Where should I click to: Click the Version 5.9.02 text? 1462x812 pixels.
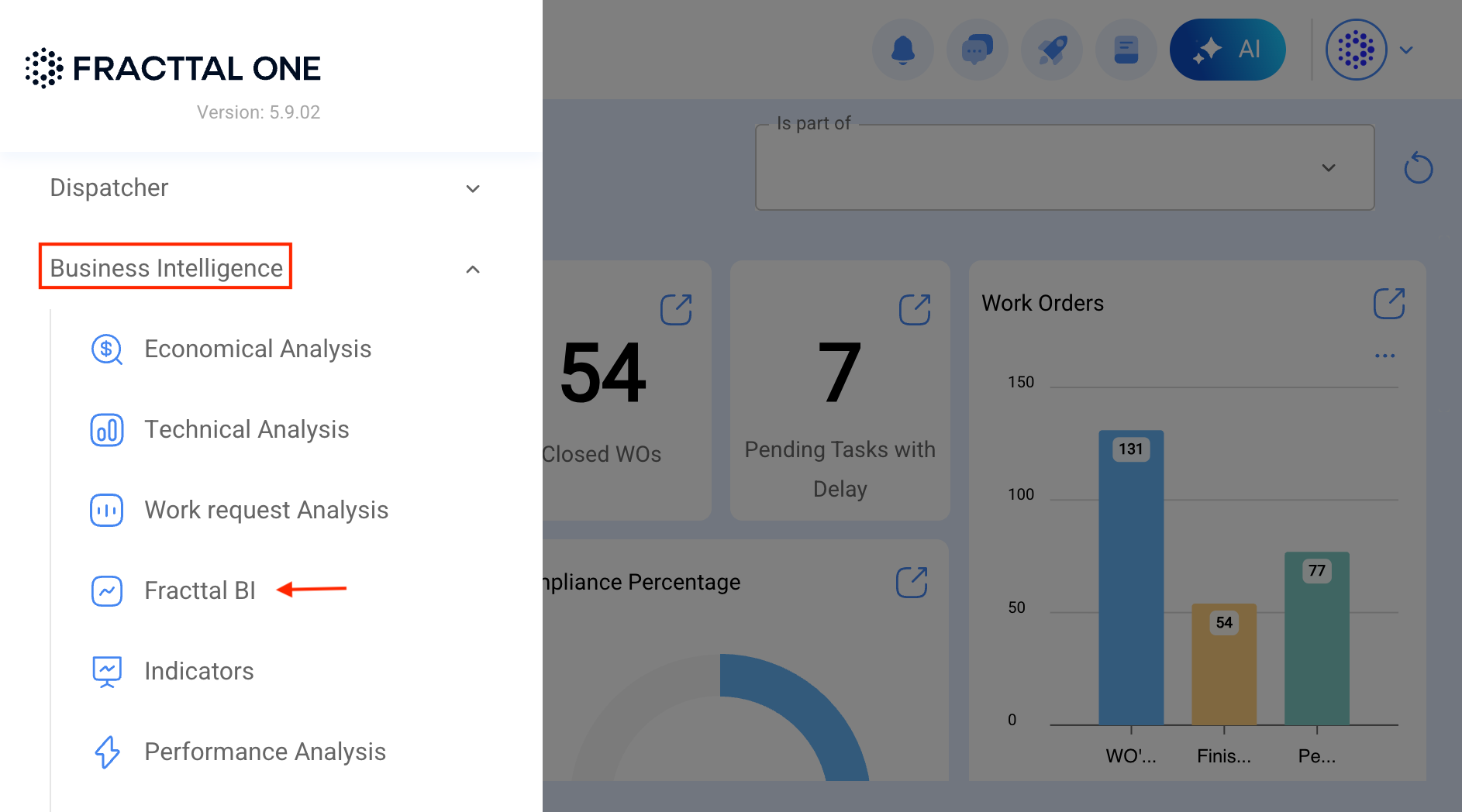click(x=258, y=112)
